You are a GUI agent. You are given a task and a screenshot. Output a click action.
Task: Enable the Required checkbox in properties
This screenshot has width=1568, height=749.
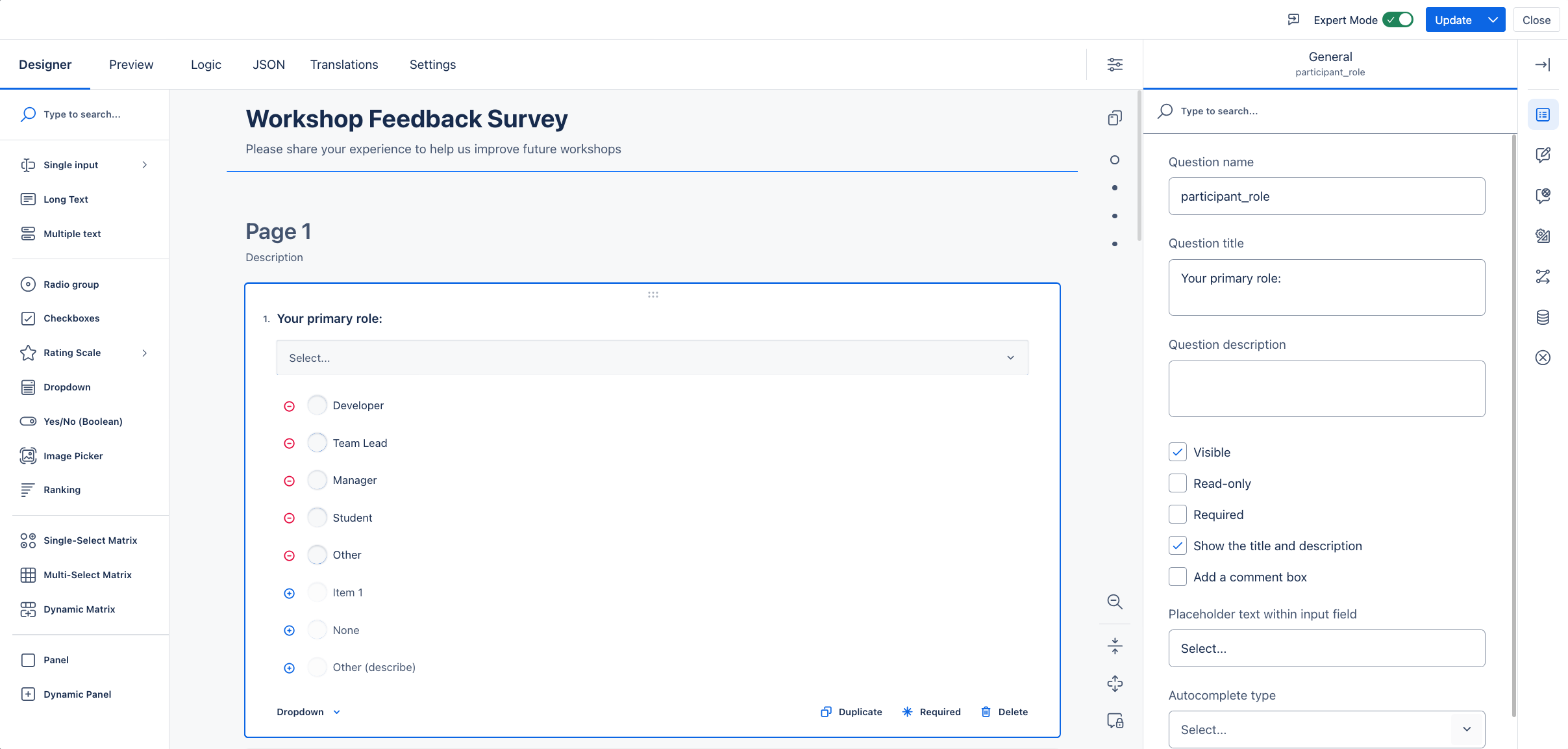tap(1177, 514)
